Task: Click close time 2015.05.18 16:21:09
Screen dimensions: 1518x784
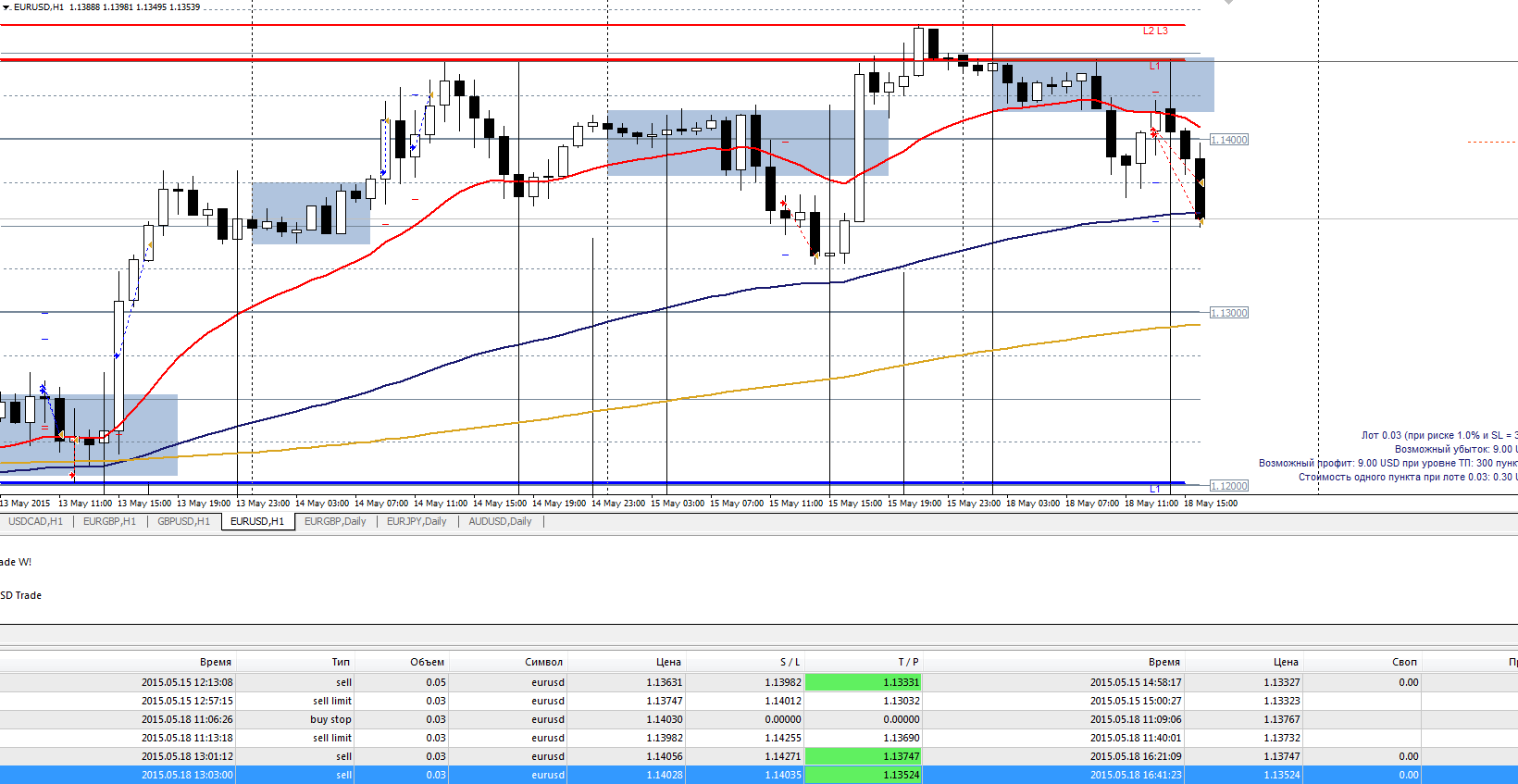Action: point(1136,756)
